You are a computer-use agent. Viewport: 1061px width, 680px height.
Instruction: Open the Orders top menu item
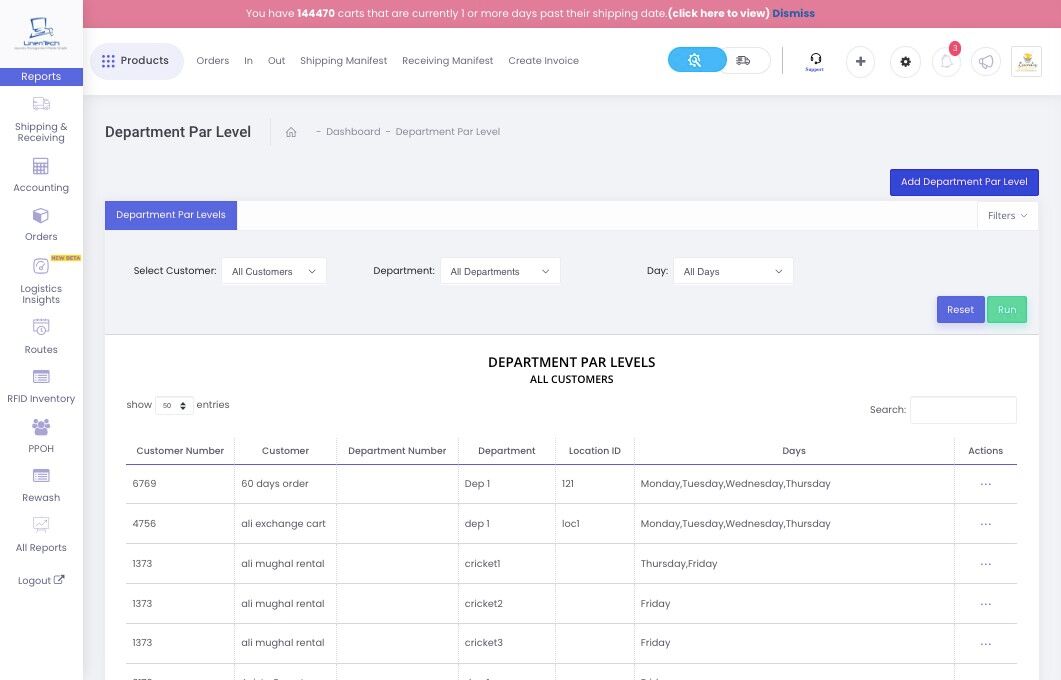pyautogui.click(x=212, y=61)
